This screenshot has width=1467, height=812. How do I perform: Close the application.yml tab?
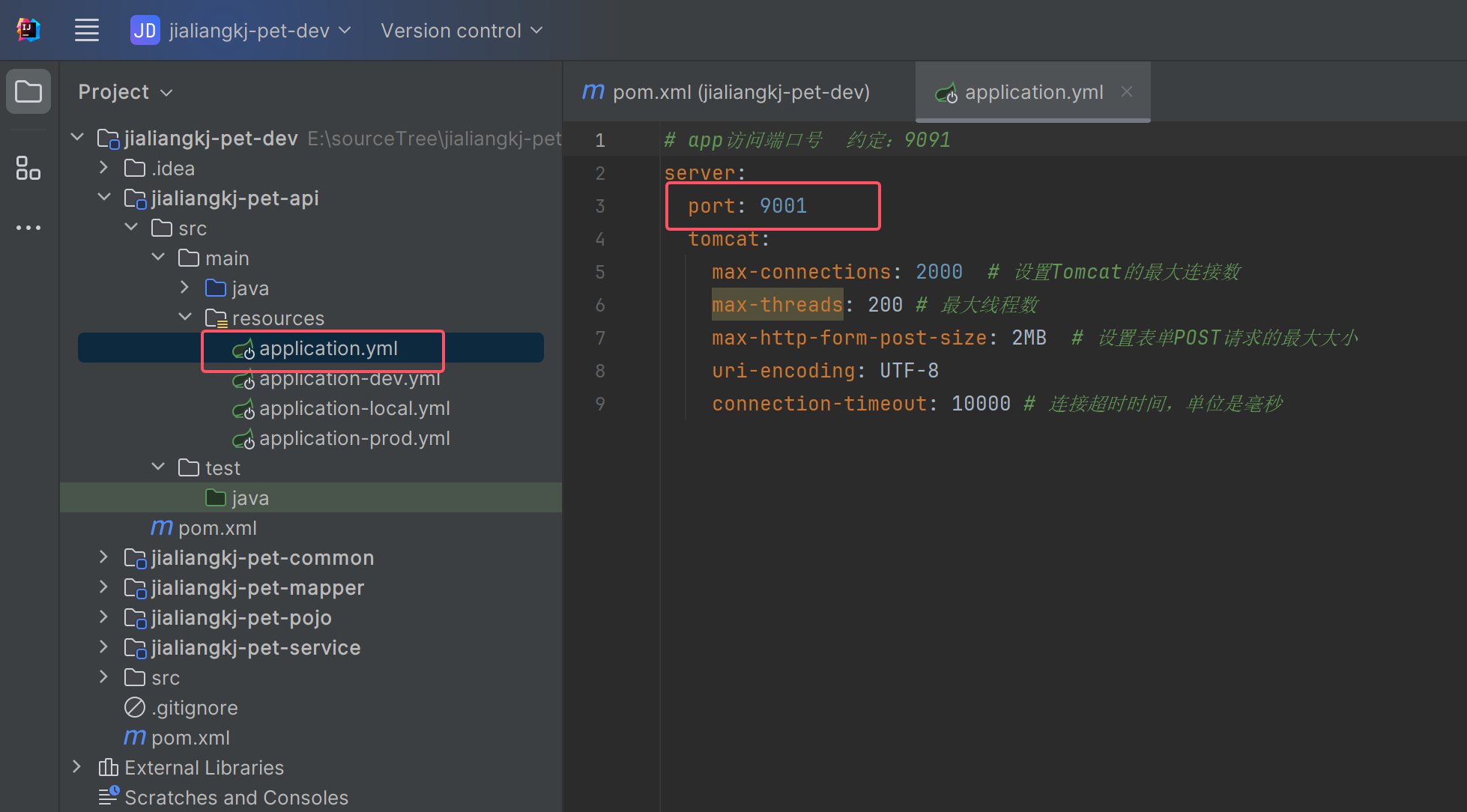(x=1127, y=91)
